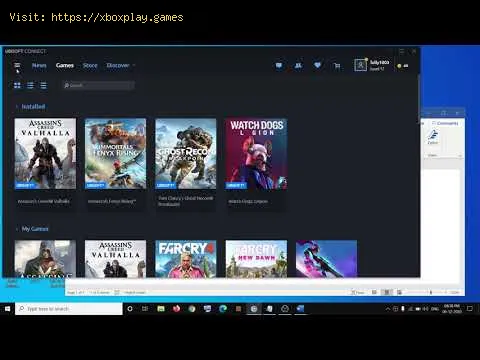Switch to grid view layout

click(17, 85)
